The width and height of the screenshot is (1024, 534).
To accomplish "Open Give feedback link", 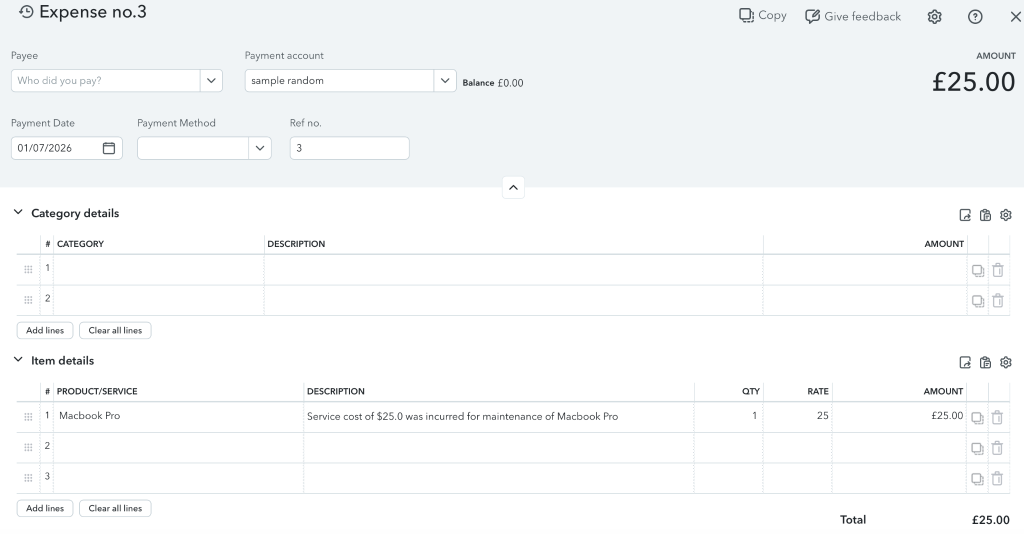I will [852, 16].
